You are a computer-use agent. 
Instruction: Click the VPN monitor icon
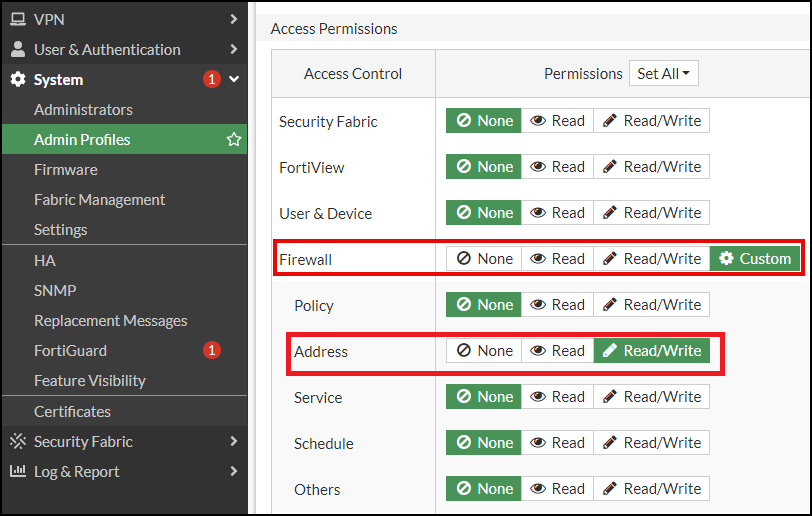point(17,19)
